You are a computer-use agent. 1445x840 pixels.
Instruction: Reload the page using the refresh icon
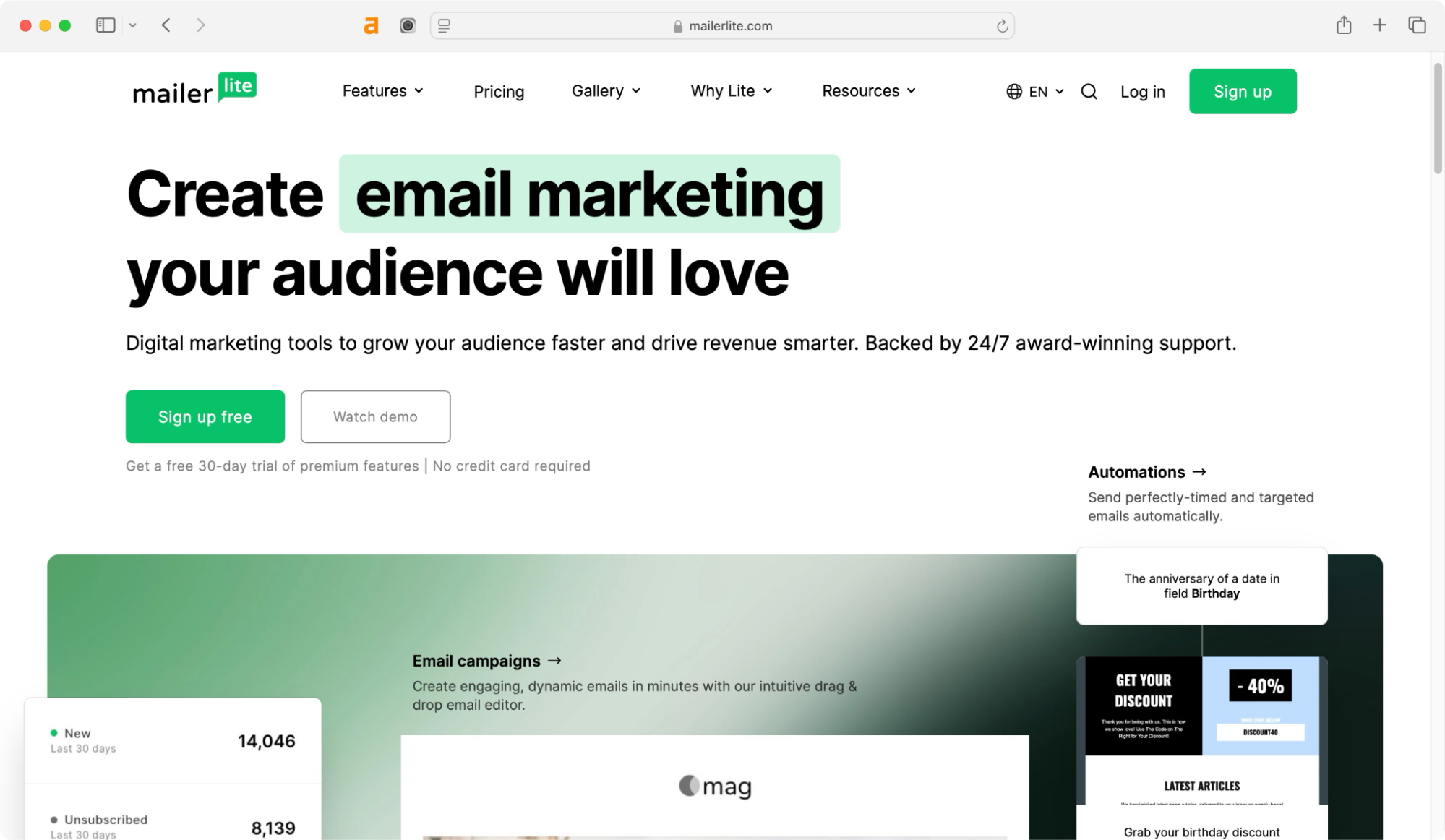click(1001, 26)
